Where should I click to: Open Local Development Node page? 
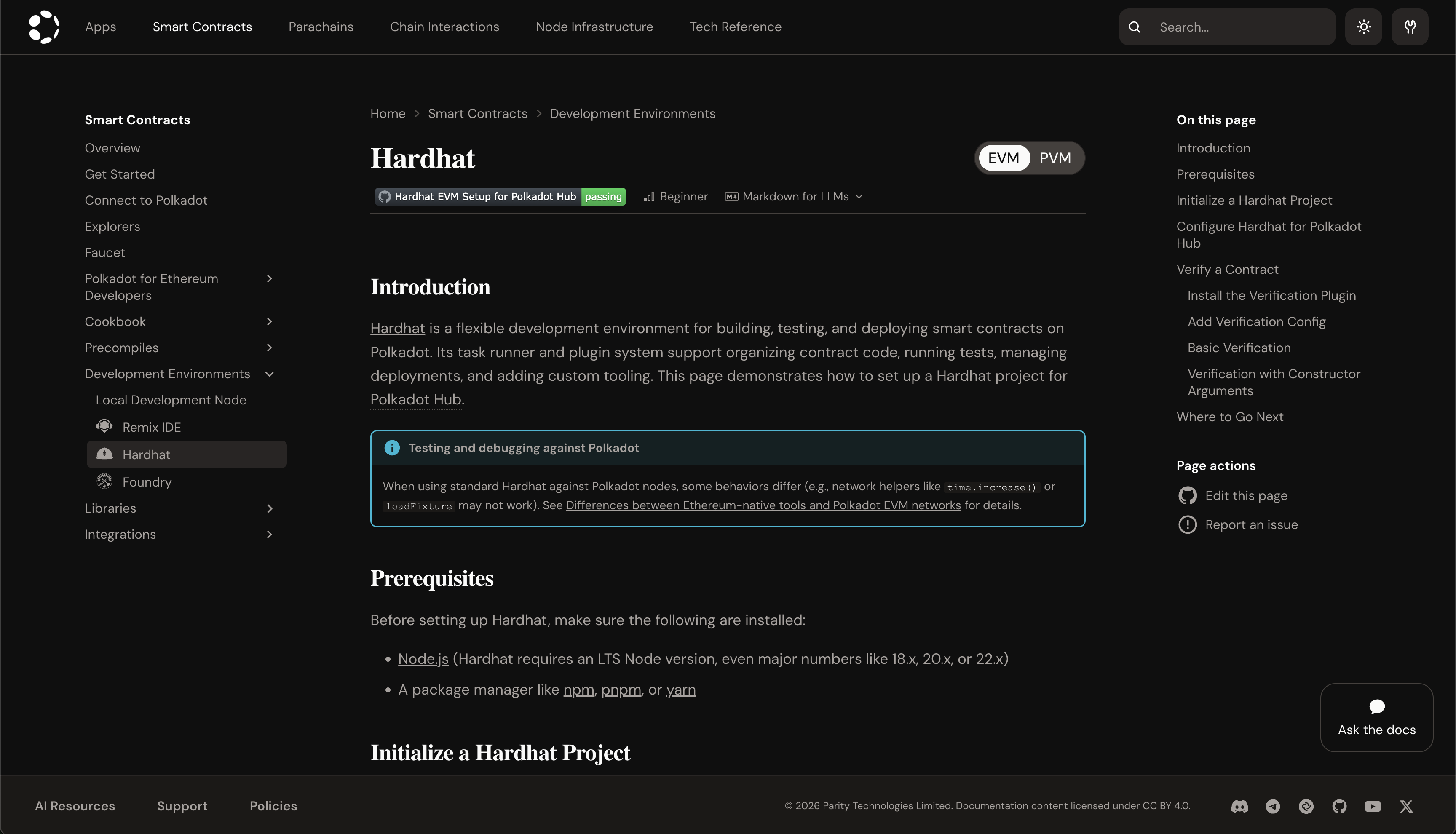click(171, 400)
